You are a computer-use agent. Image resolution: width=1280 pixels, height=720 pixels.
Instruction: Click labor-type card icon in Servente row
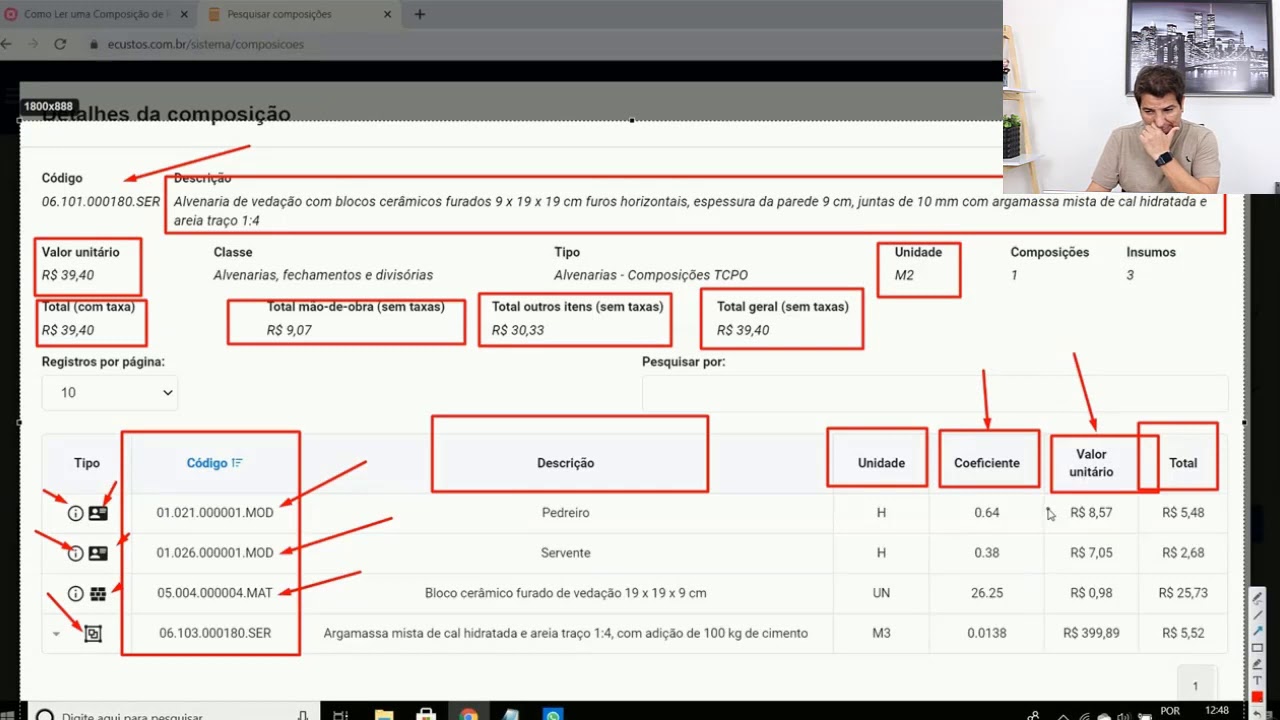(x=97, y=553)
